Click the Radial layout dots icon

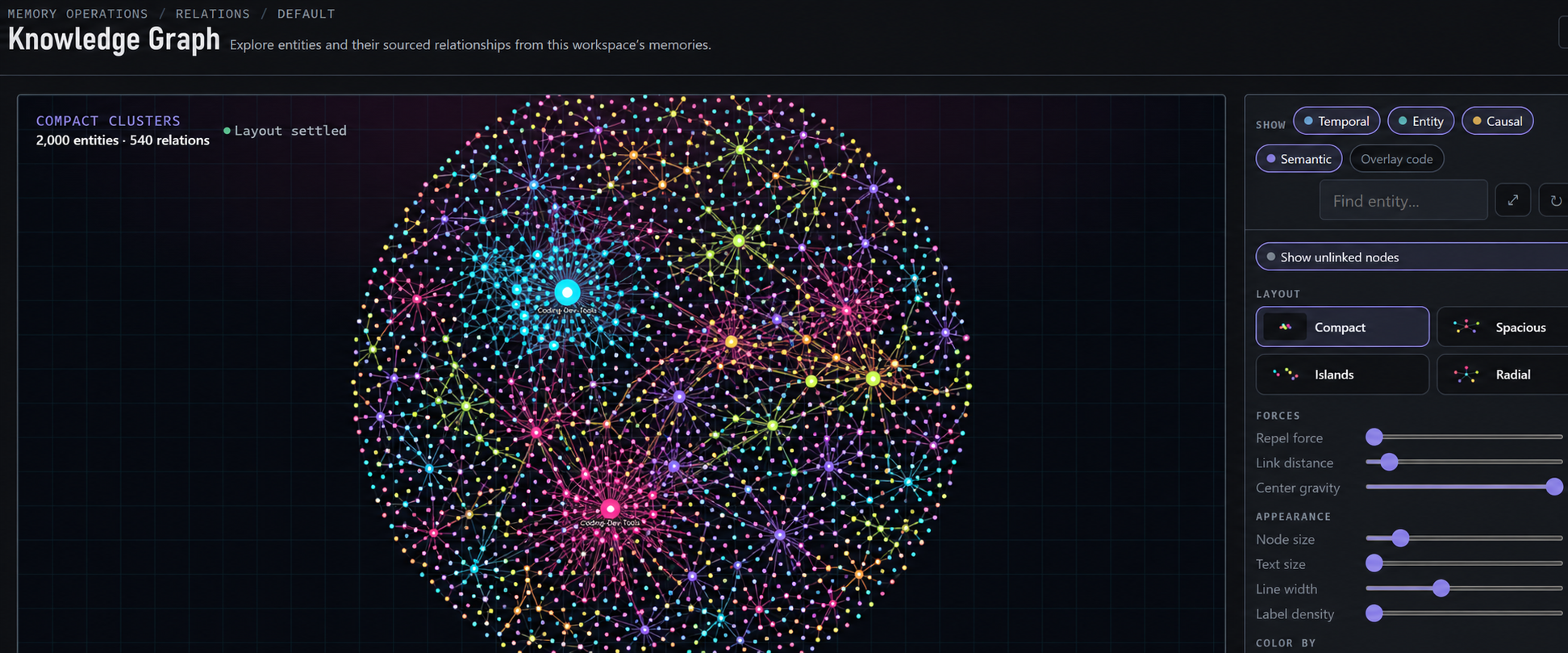(1466, 375)
